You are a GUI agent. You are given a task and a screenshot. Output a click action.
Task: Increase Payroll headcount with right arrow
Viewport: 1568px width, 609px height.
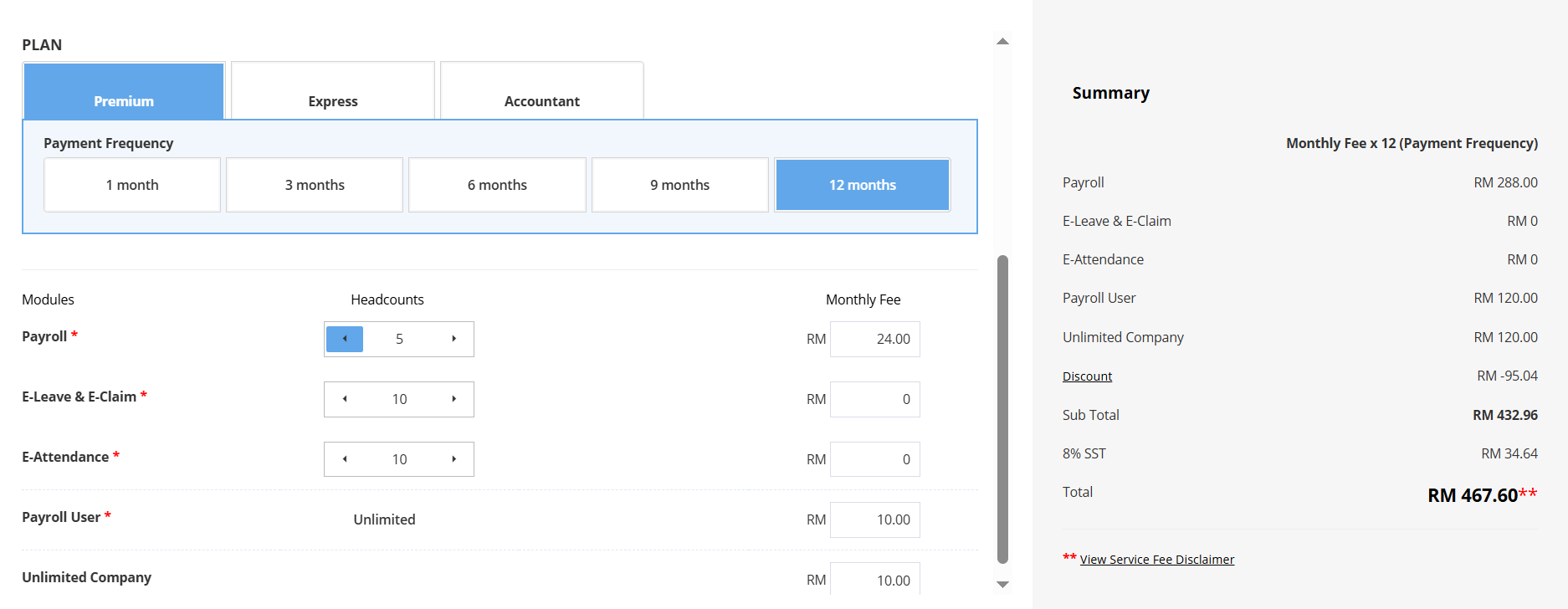453,339
